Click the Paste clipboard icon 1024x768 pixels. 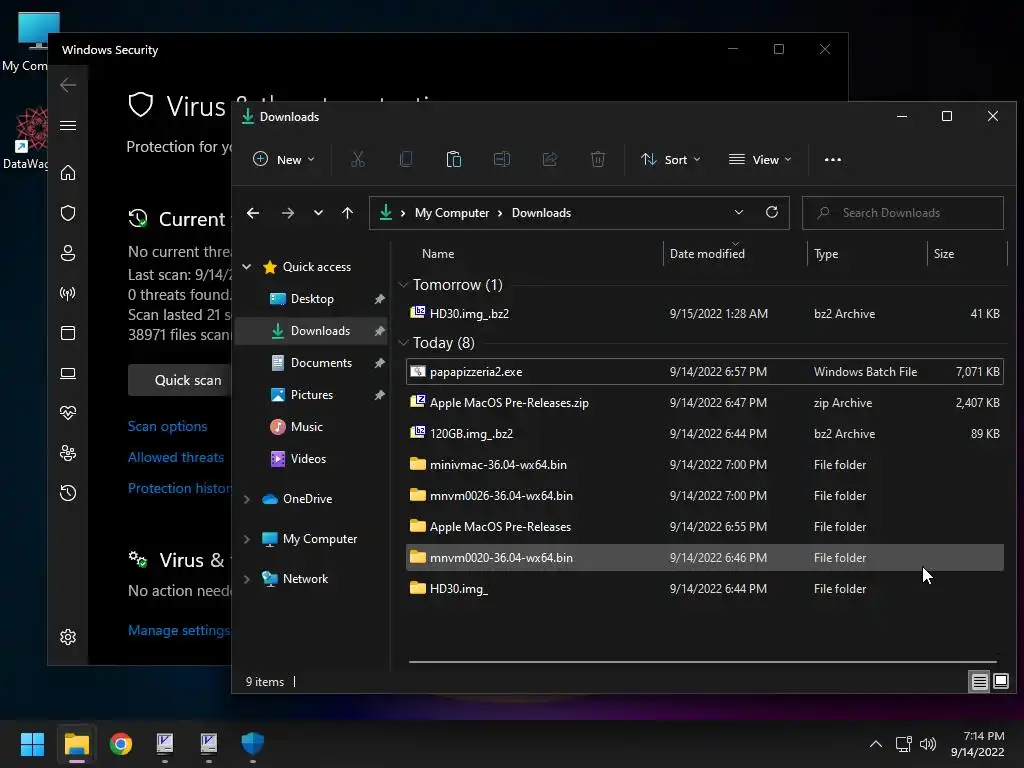454,159
